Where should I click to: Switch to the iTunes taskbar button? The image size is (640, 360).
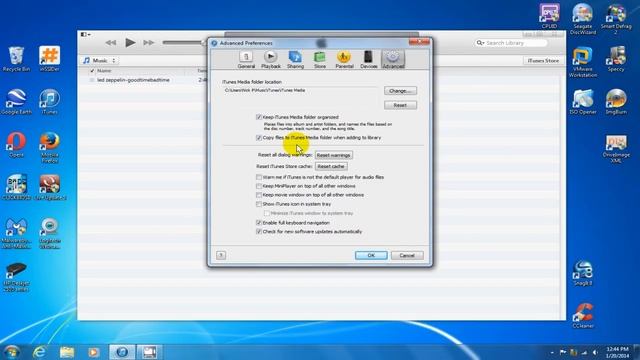pyautogui.click(x=122, y=352)
